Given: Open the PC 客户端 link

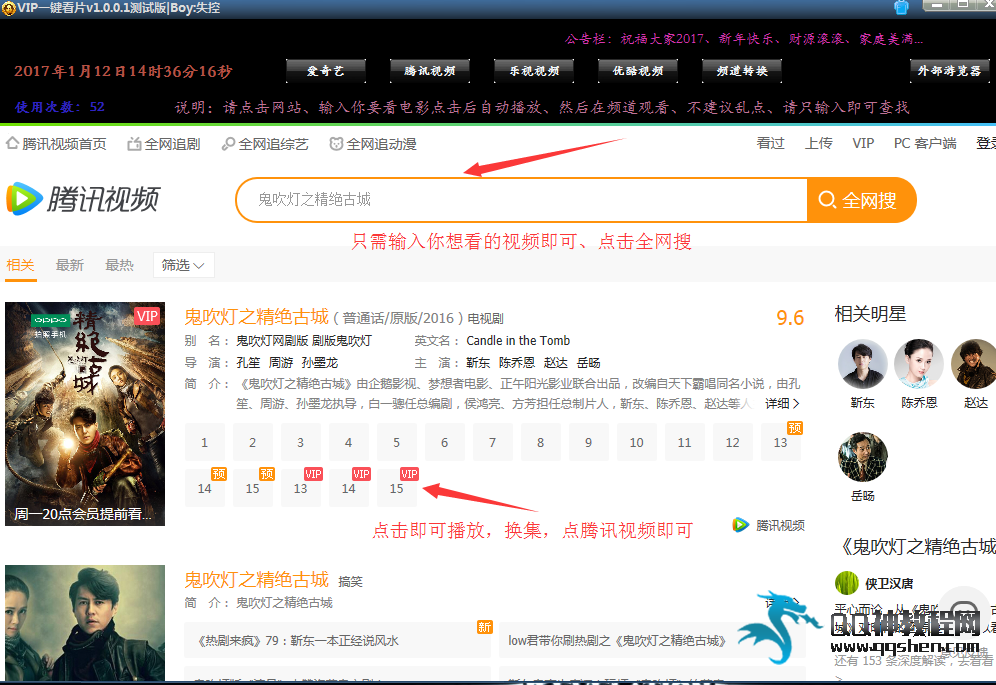Looking at the screenshot, I should 925,144.
